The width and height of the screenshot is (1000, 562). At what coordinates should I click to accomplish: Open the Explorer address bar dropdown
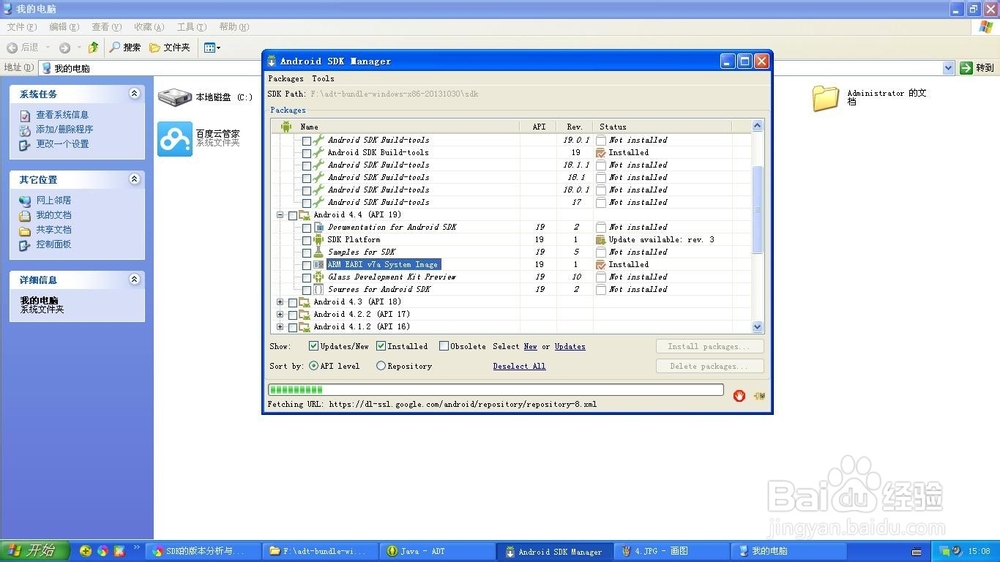(x=948, y=68)
